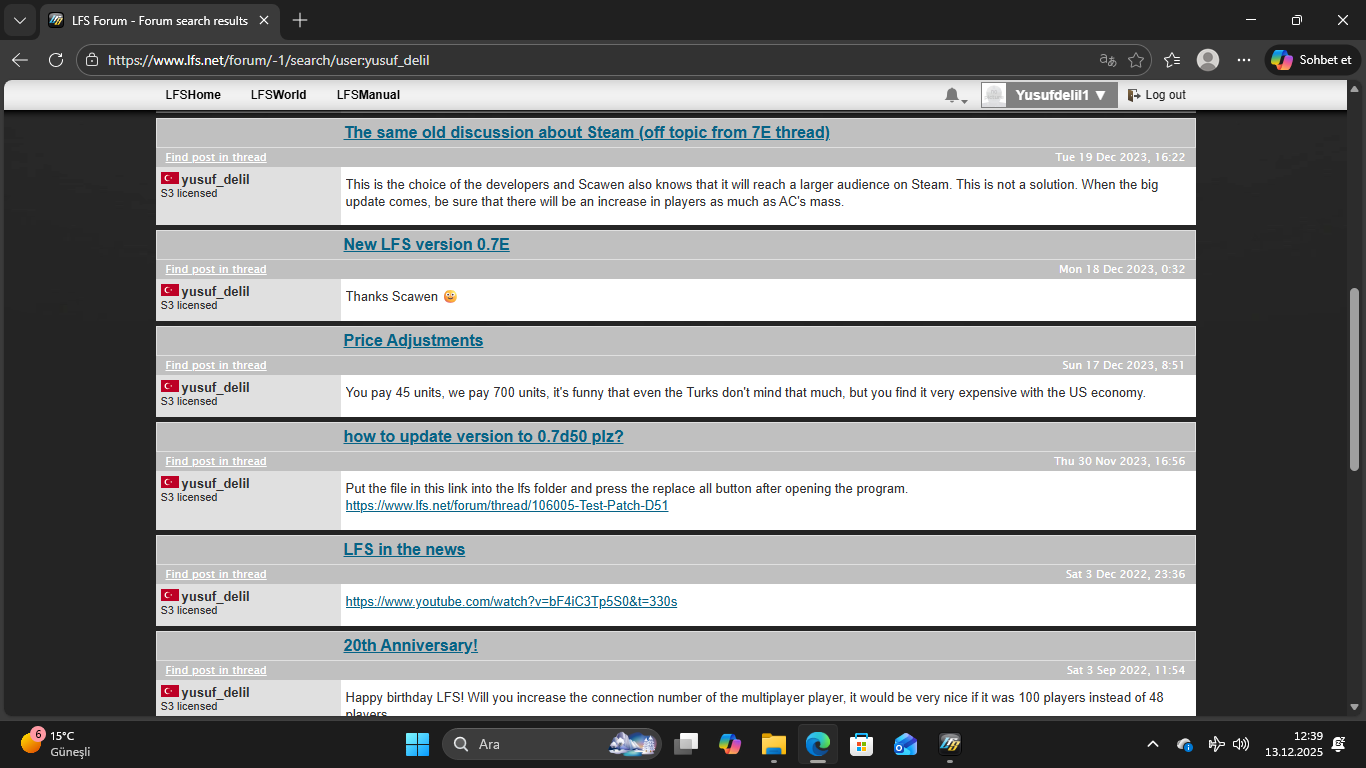Find post in thread for Steam discussion
Screen dimensions: 1366x768
216,157
